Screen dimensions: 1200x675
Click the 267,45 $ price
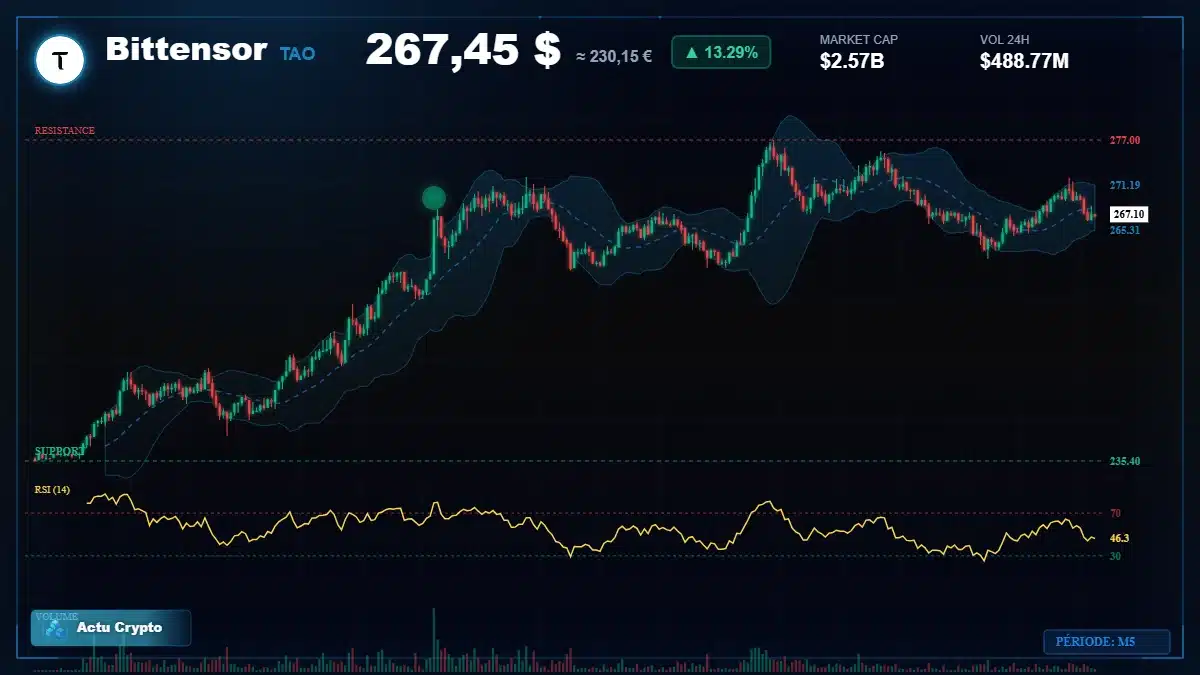point(463,49)
